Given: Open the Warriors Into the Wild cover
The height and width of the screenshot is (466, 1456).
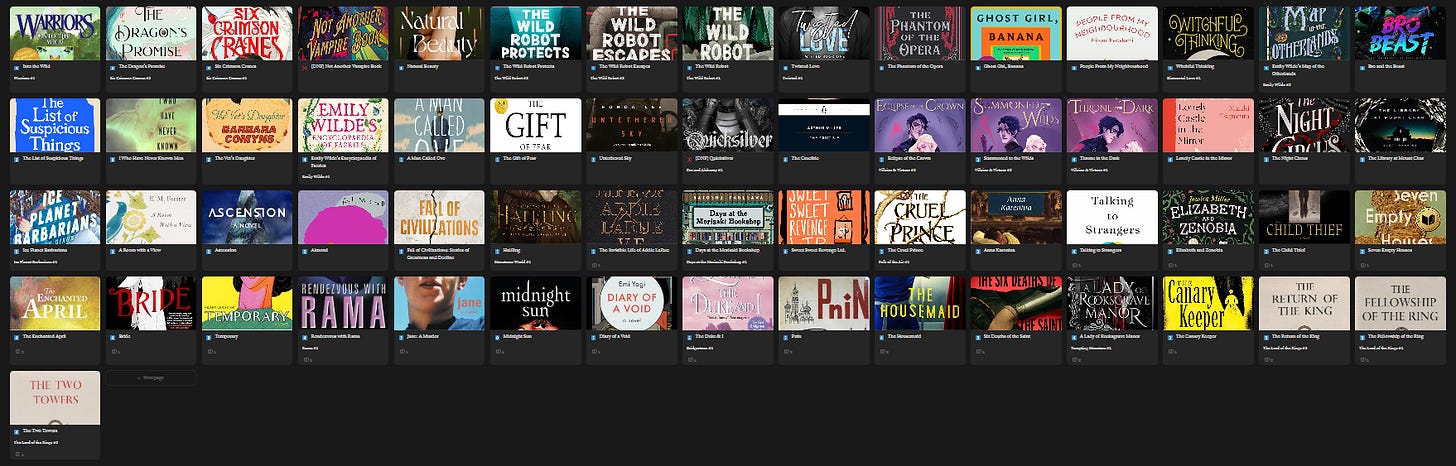Looking at the screenshot, I should tap(55, 32).
